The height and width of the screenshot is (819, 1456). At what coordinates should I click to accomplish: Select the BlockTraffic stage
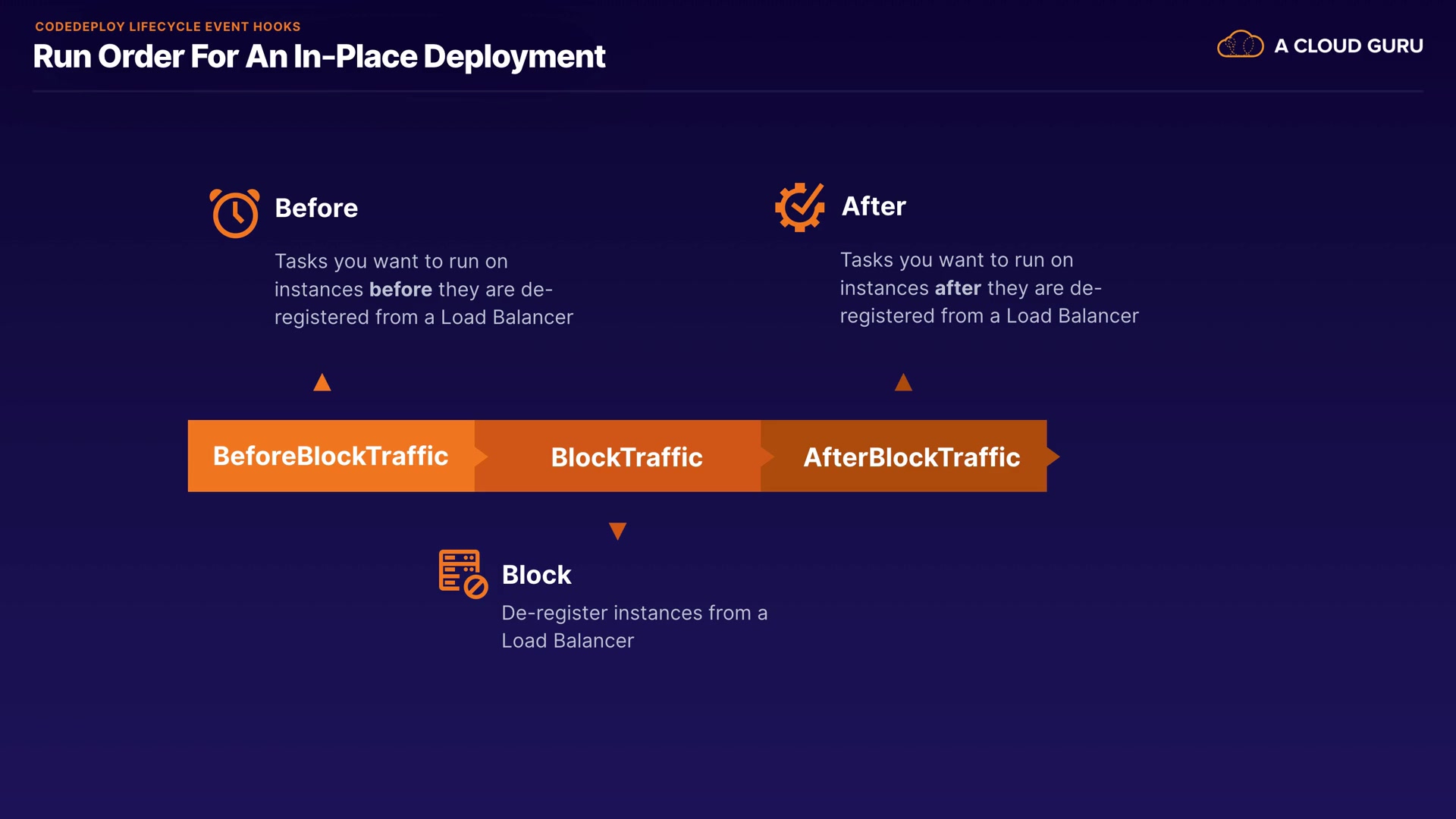[626, 457]
